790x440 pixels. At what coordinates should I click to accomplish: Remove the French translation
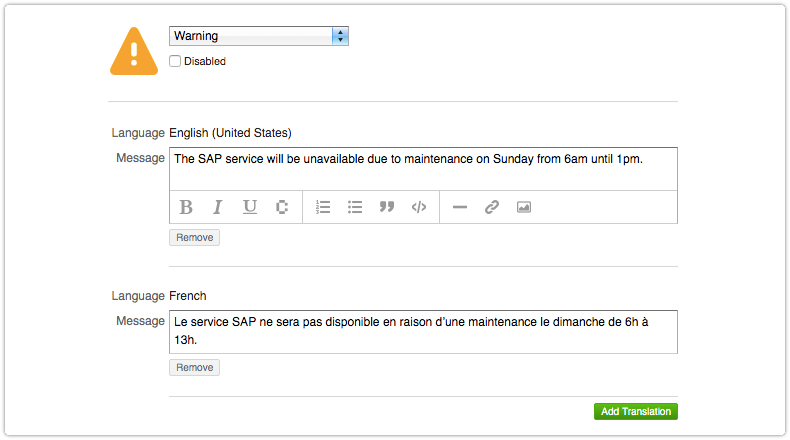click(194, 367)
